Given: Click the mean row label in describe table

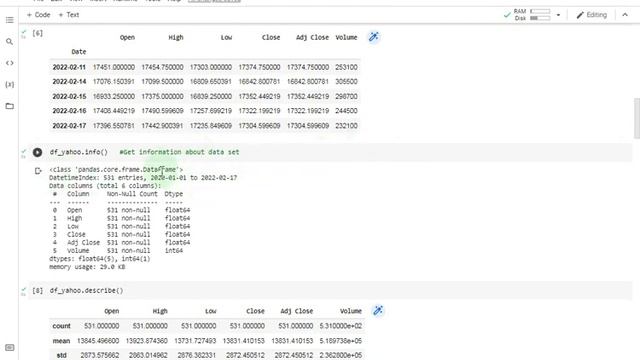Looking at the screenshot, I should [62, 341].
